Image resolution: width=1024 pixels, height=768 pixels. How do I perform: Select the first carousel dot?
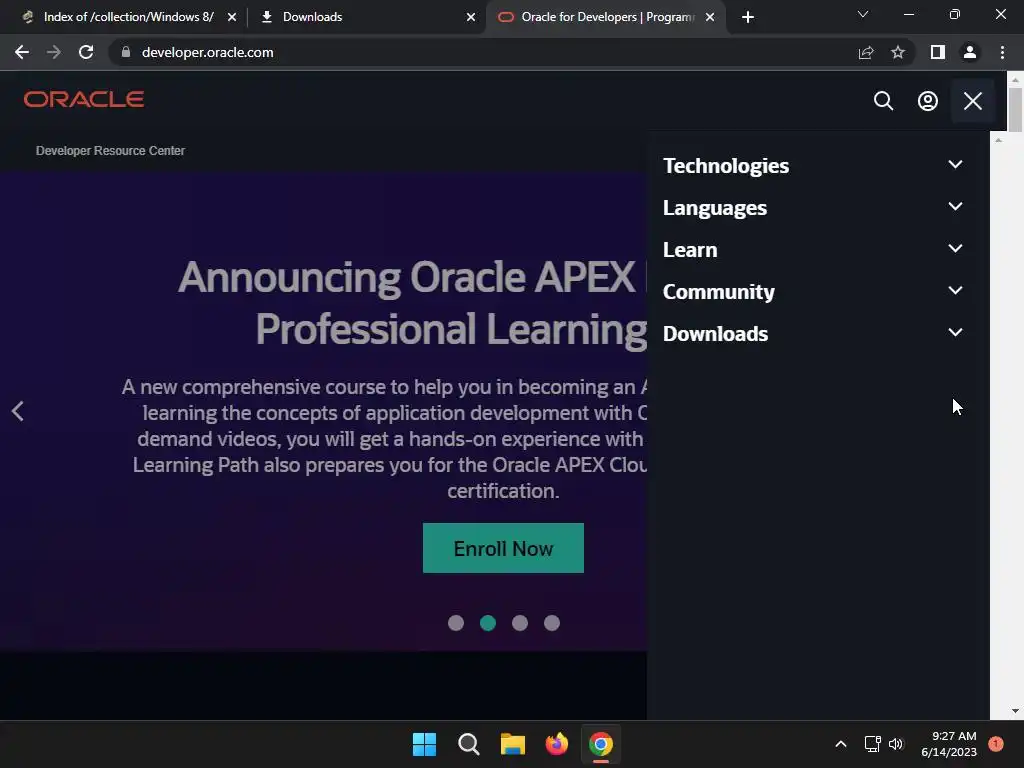[x=456, y=623]
